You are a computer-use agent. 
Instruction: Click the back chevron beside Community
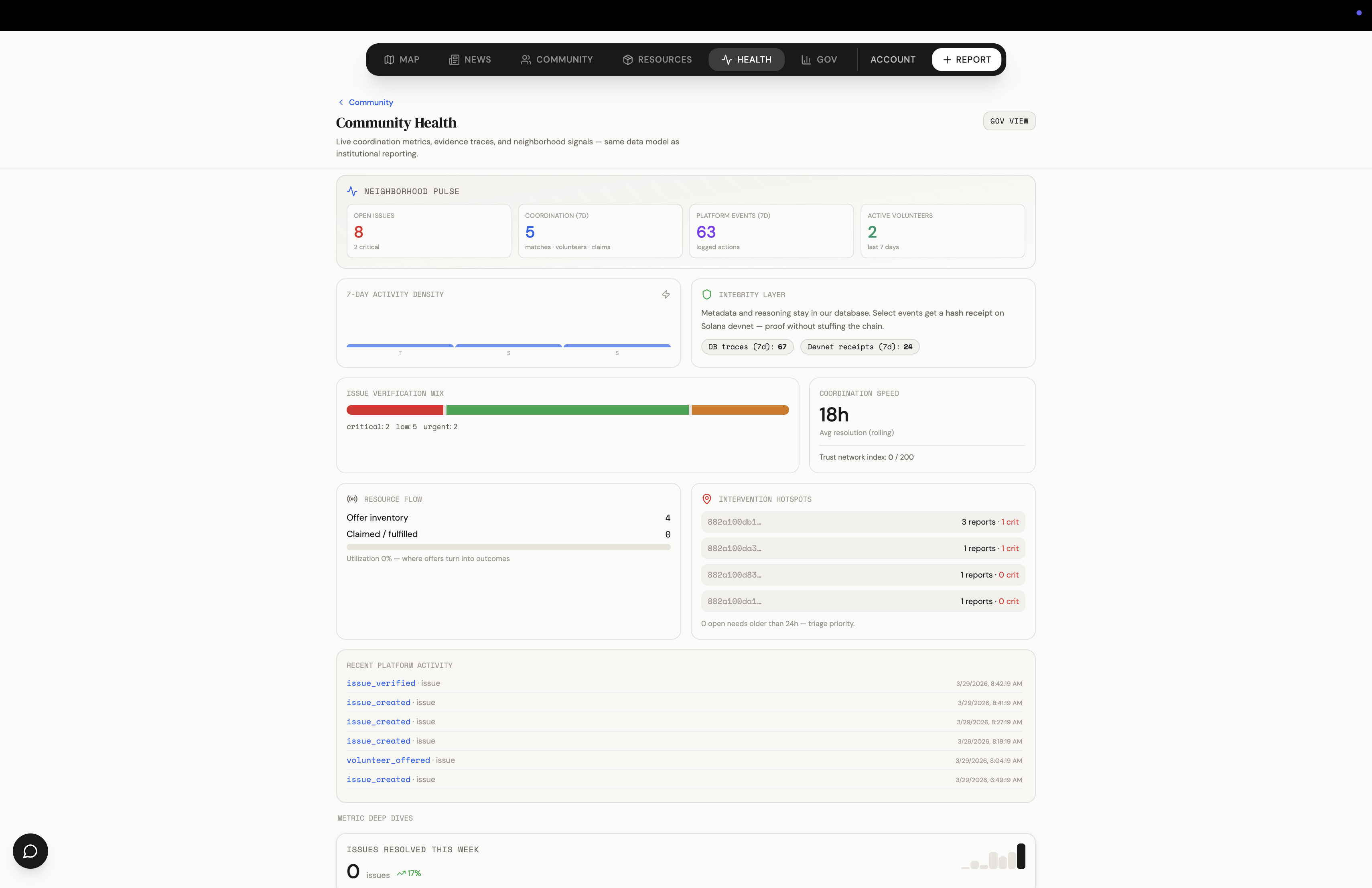pyautogui.click(x=341, y=103)
